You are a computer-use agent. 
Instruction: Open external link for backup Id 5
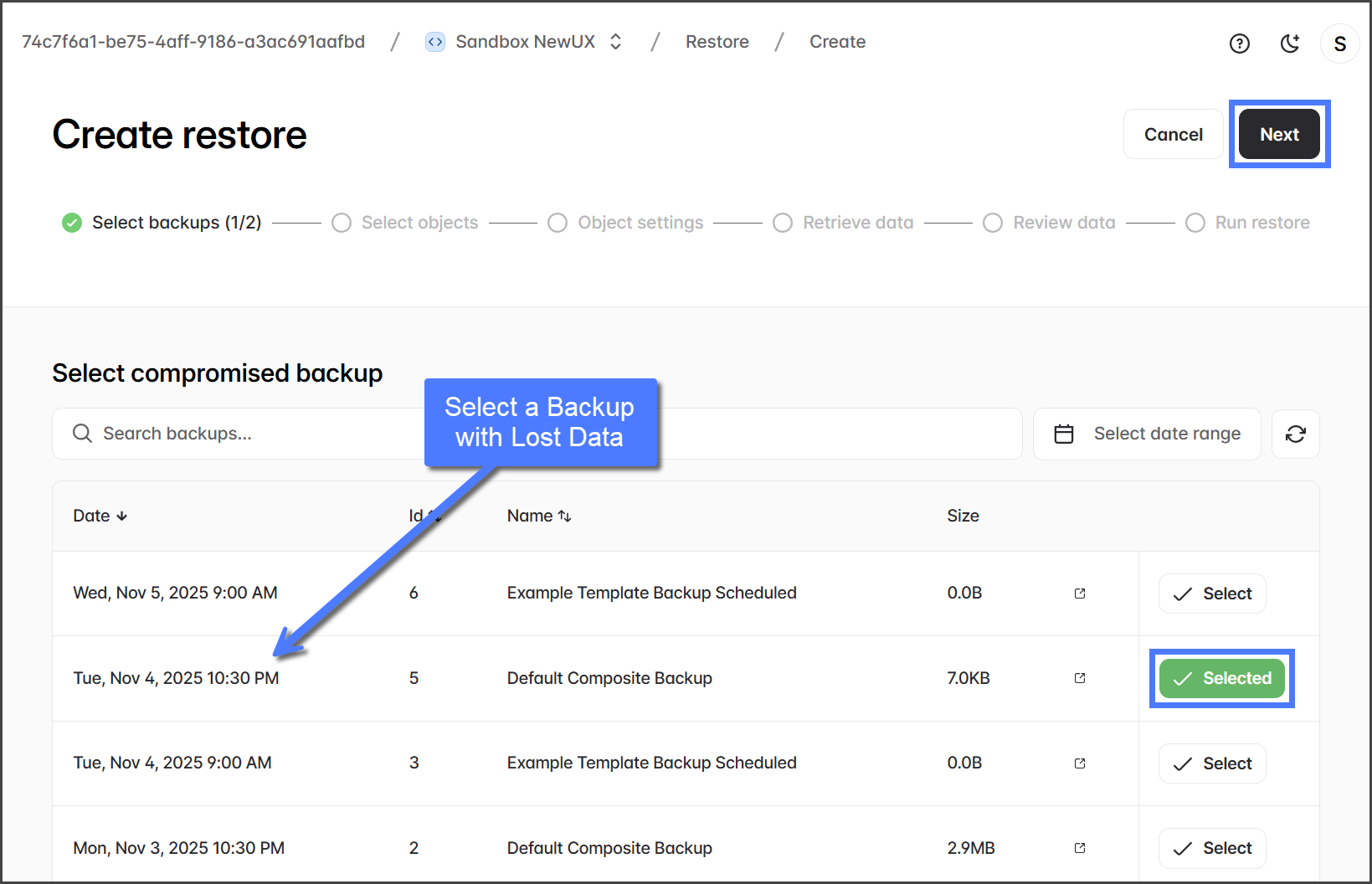pyautogui.click(x=1080, y=678)
